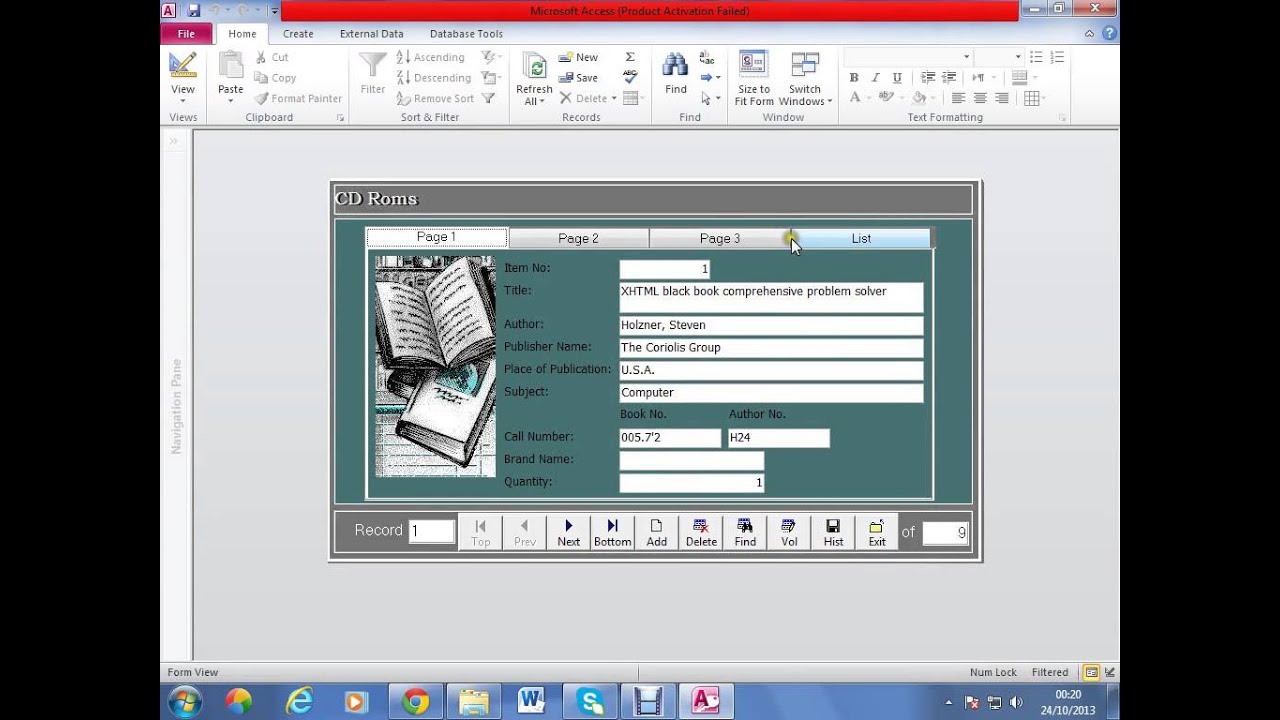Click the Totals sigma icon
1280x720 pixels.
[x=630, y=57]
